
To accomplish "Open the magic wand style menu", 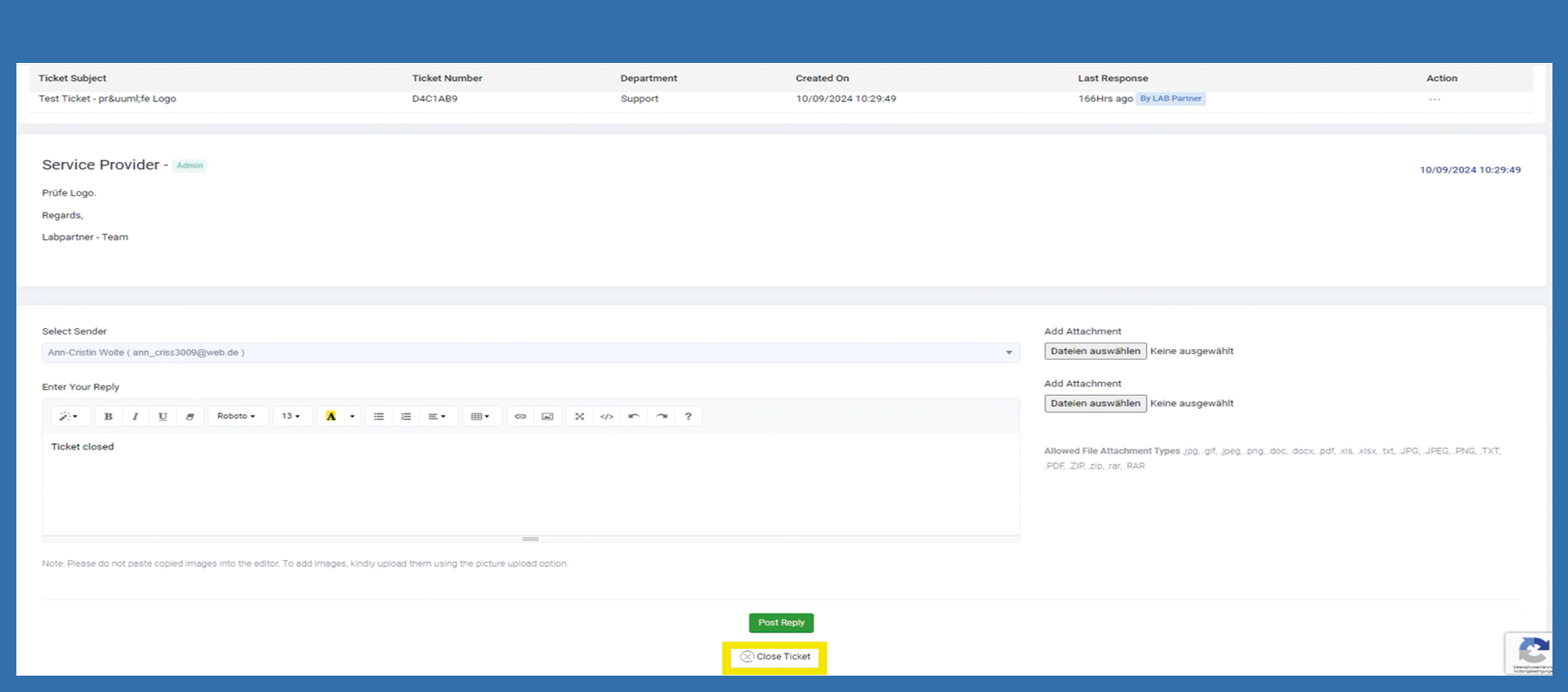I will click(69, 416).
